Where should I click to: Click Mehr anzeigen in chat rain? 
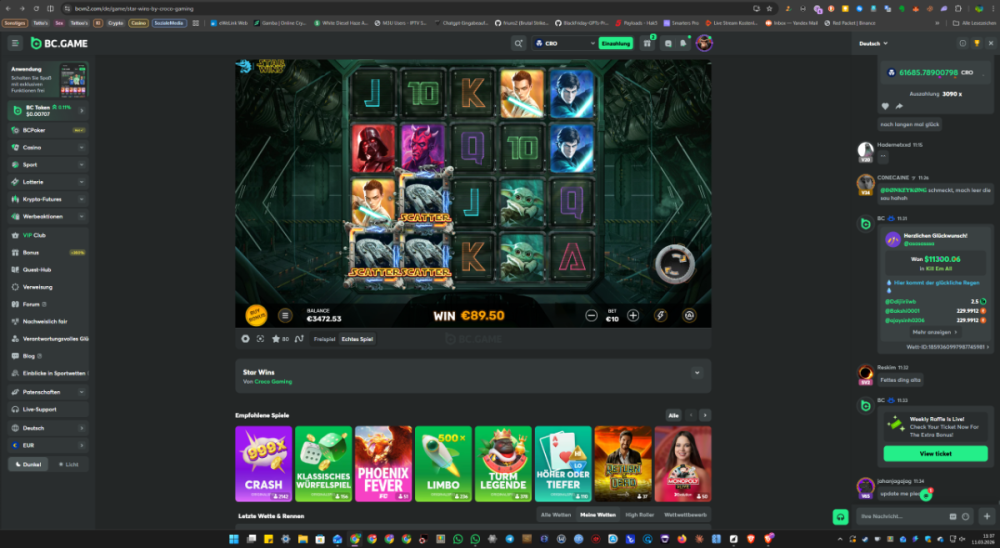pyautogui.click(x=934, y=332)
